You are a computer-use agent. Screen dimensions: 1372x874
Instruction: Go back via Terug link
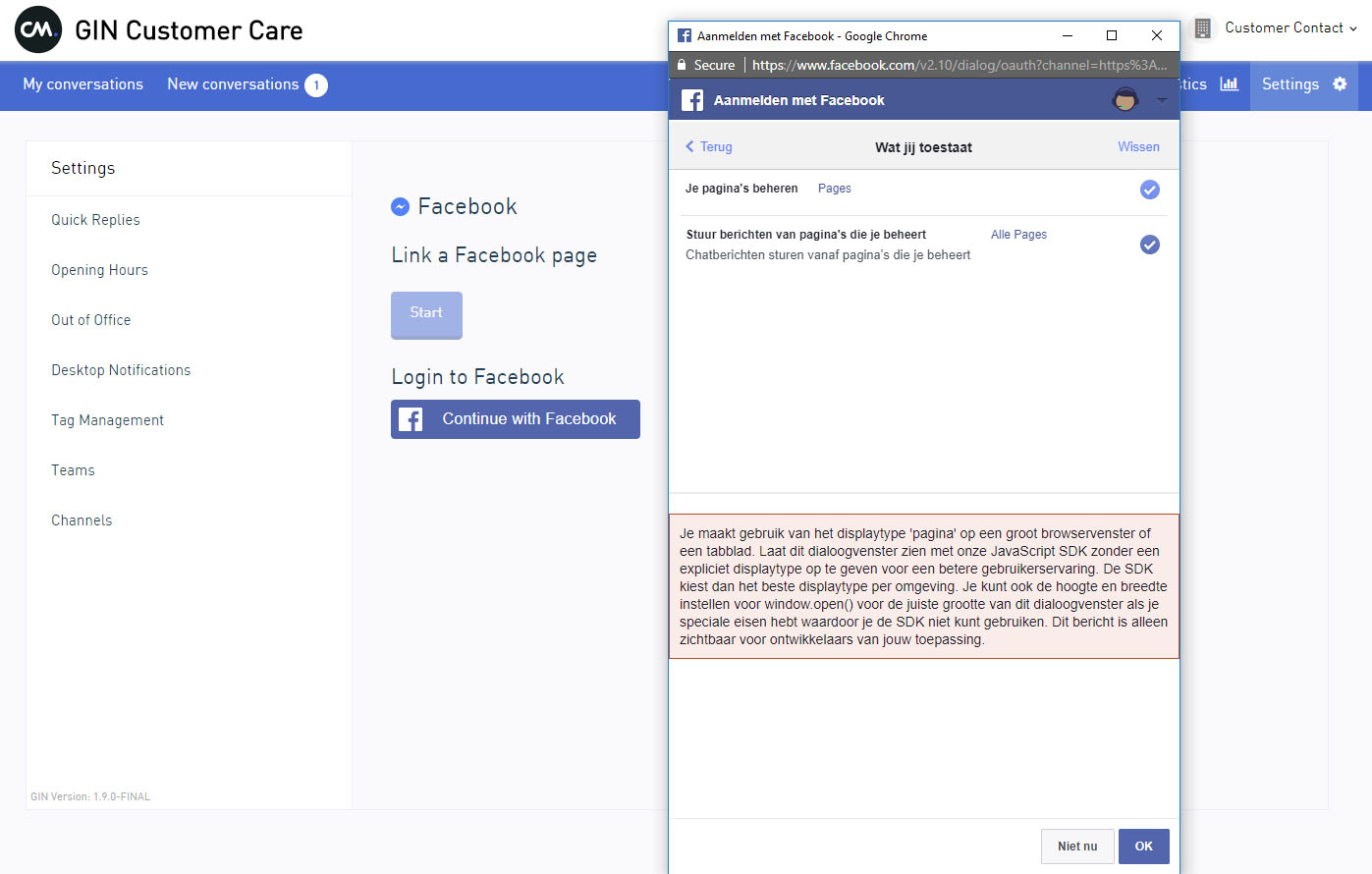tap(709, 146)
